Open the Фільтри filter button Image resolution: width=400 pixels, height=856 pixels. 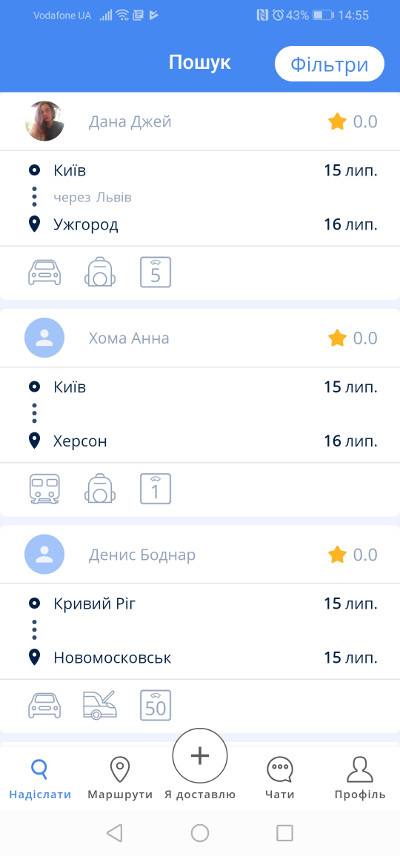329,64
